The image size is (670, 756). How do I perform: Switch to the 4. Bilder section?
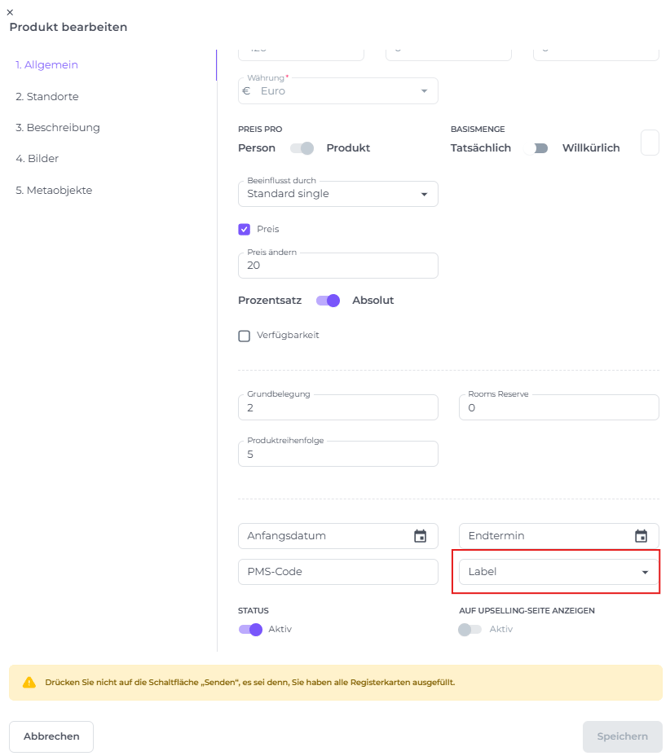pos(37,159)
